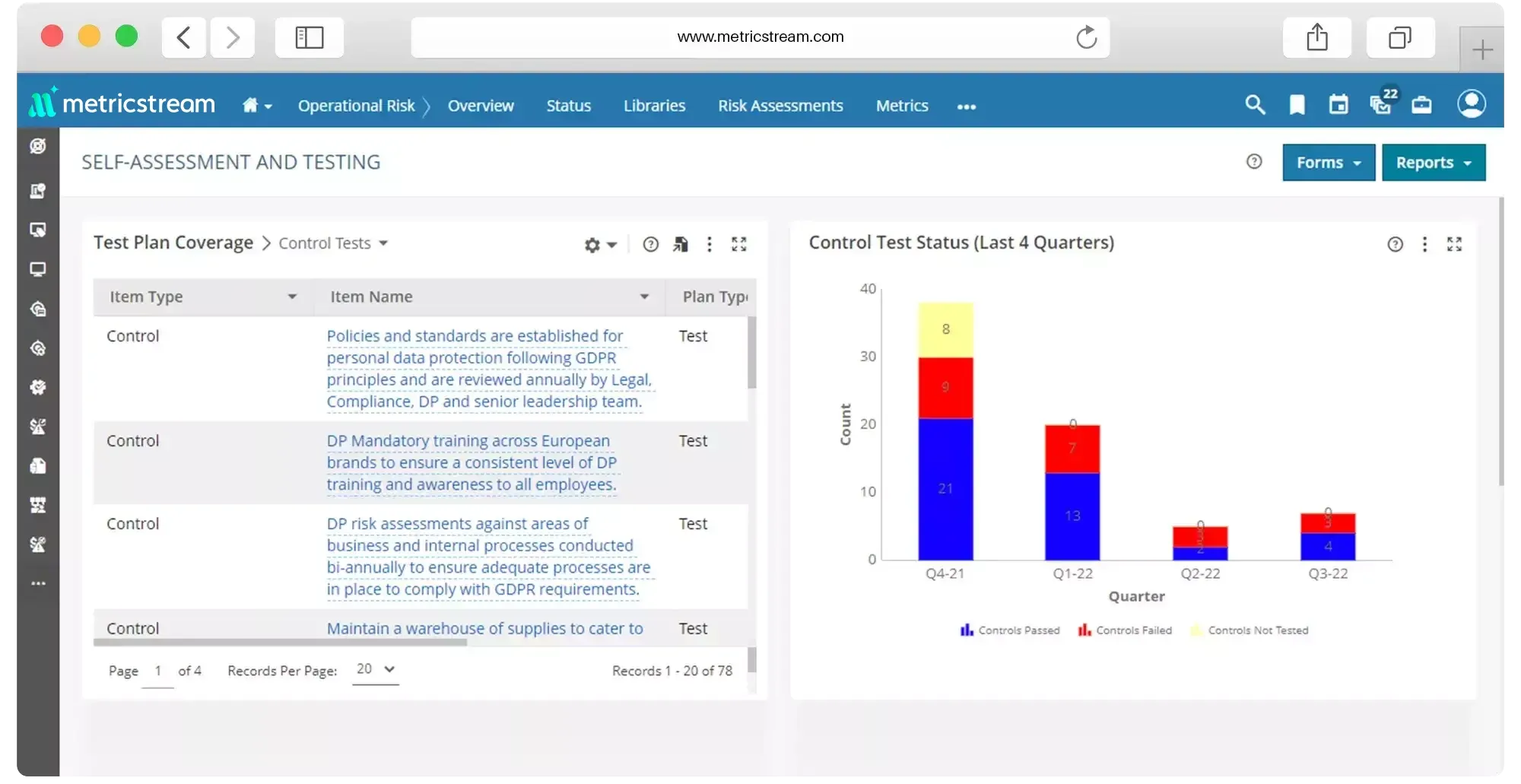Open the user profile avatar
Image resolution: width=1521 pixels, height=784 pixels.
coord(1472,103)
